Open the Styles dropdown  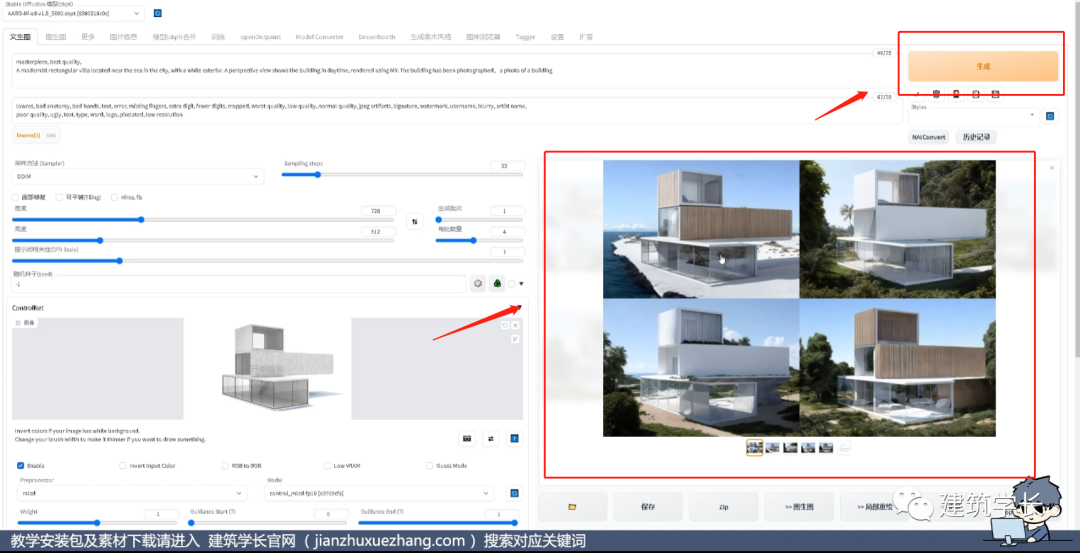(x=974, y=116)
